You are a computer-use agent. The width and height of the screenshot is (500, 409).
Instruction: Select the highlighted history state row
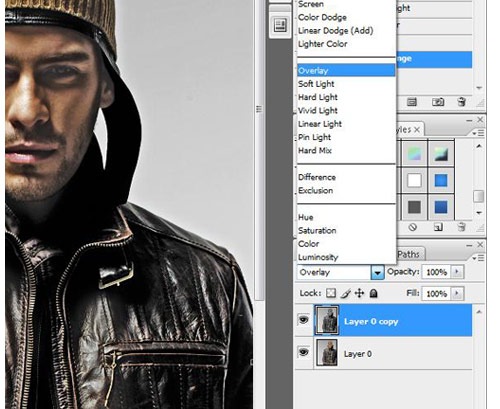pyautogui.click(x=434, y=59)
